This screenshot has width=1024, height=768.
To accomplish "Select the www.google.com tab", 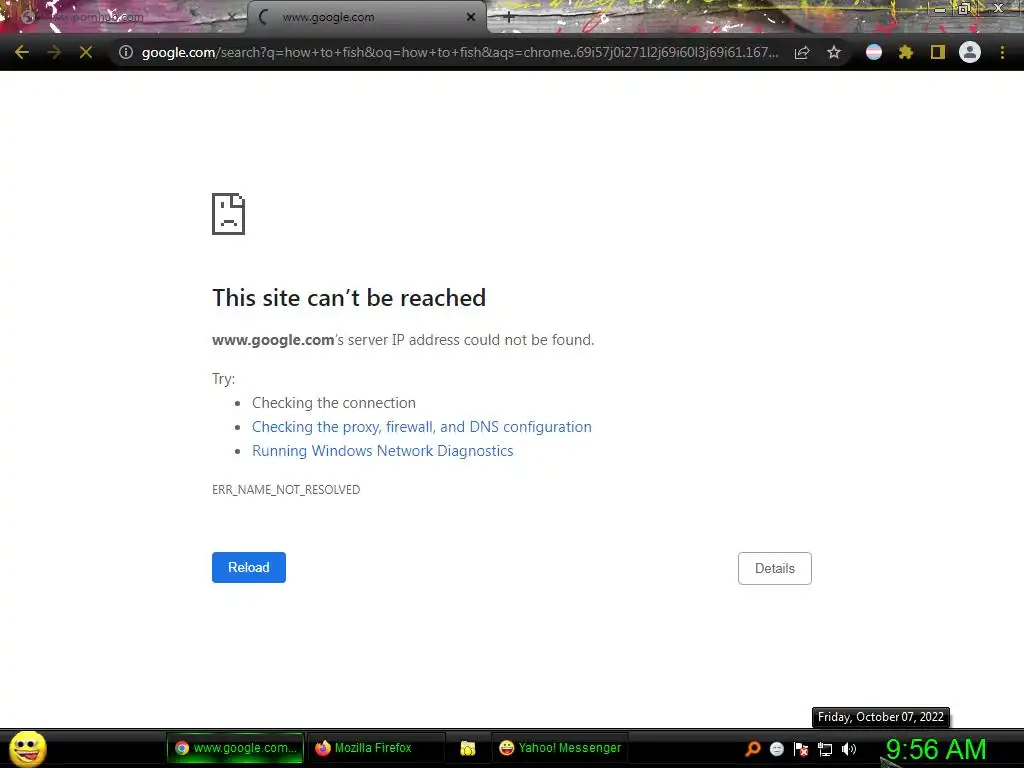I will pos(366,17).
